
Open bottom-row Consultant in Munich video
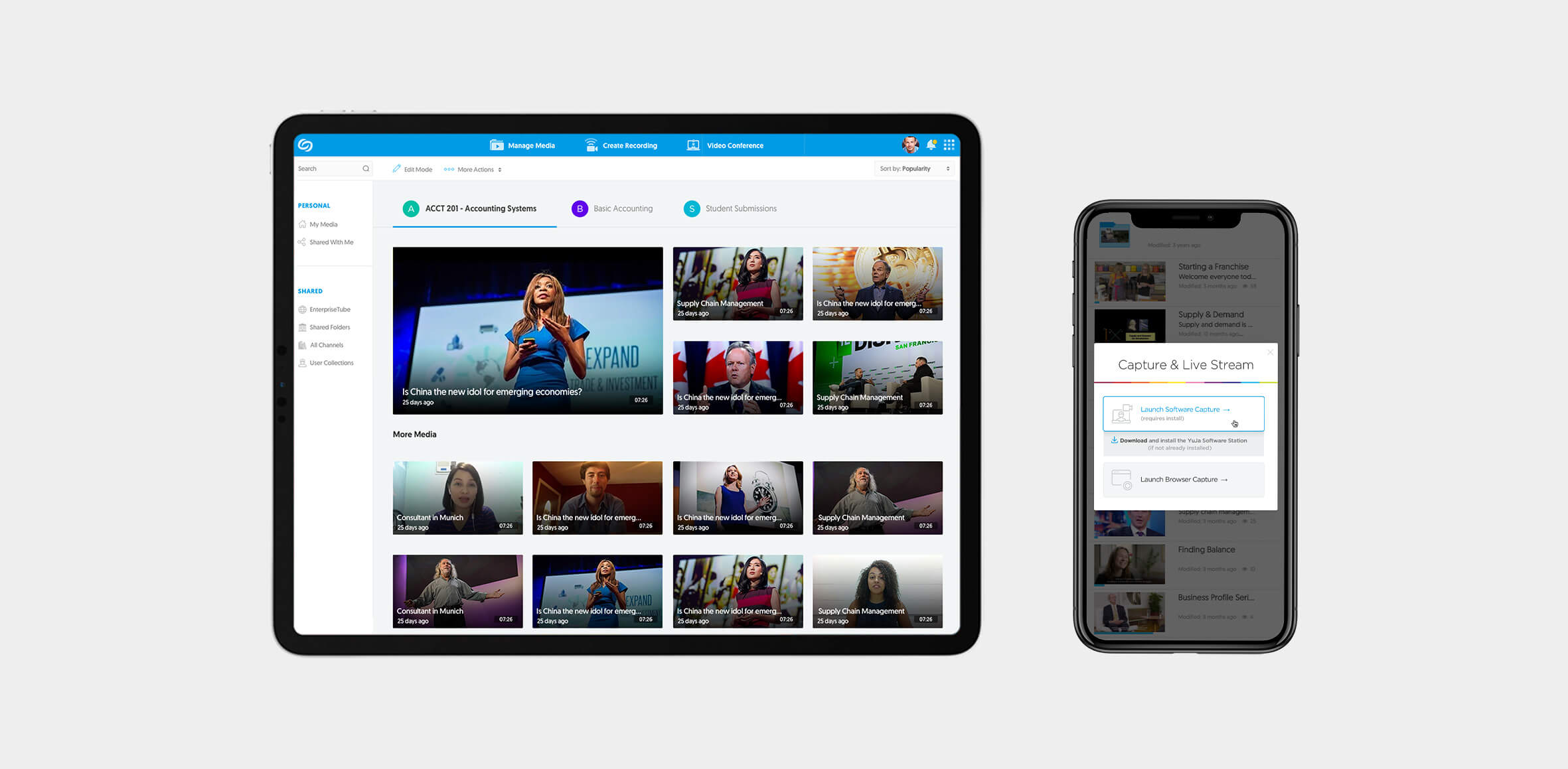pos(458,591)
